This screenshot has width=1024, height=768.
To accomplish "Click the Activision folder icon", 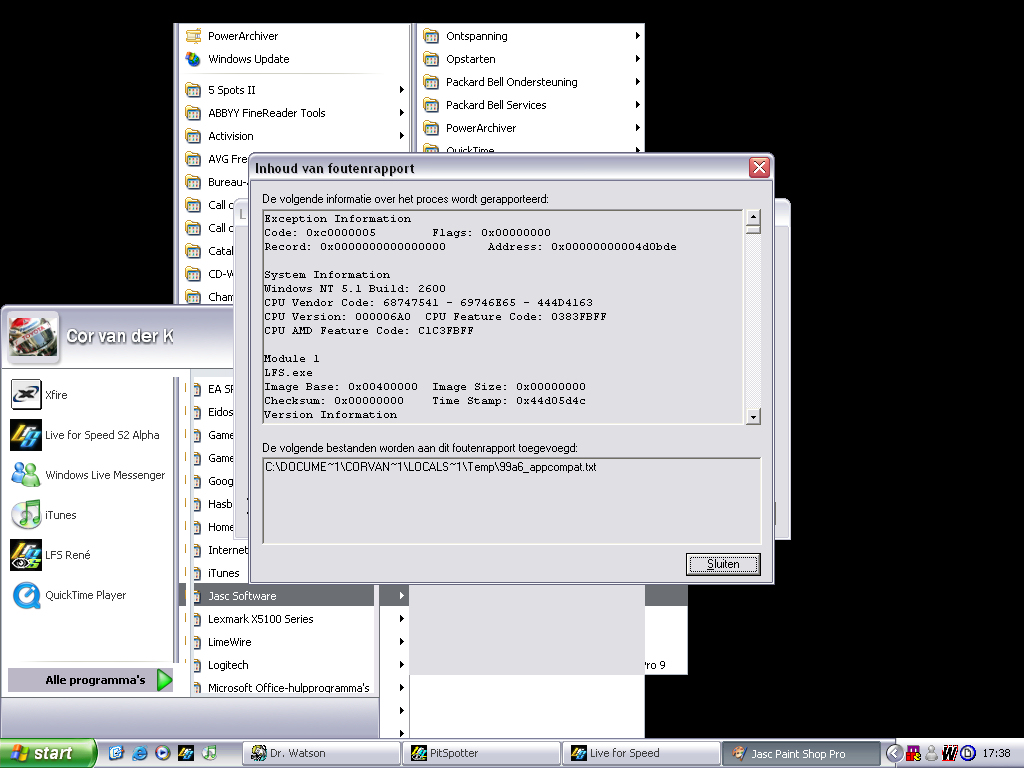I will (193, 136).
